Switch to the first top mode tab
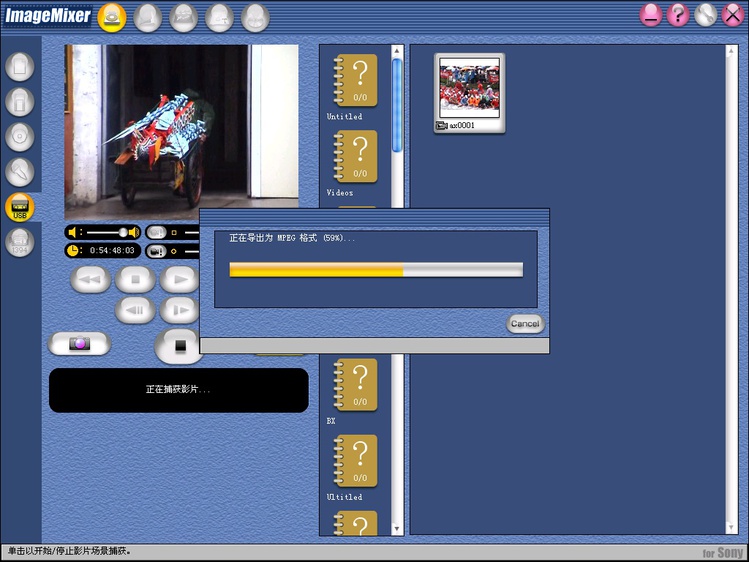The height and width of the screenshot is (562, 749). tap(112, 16)
